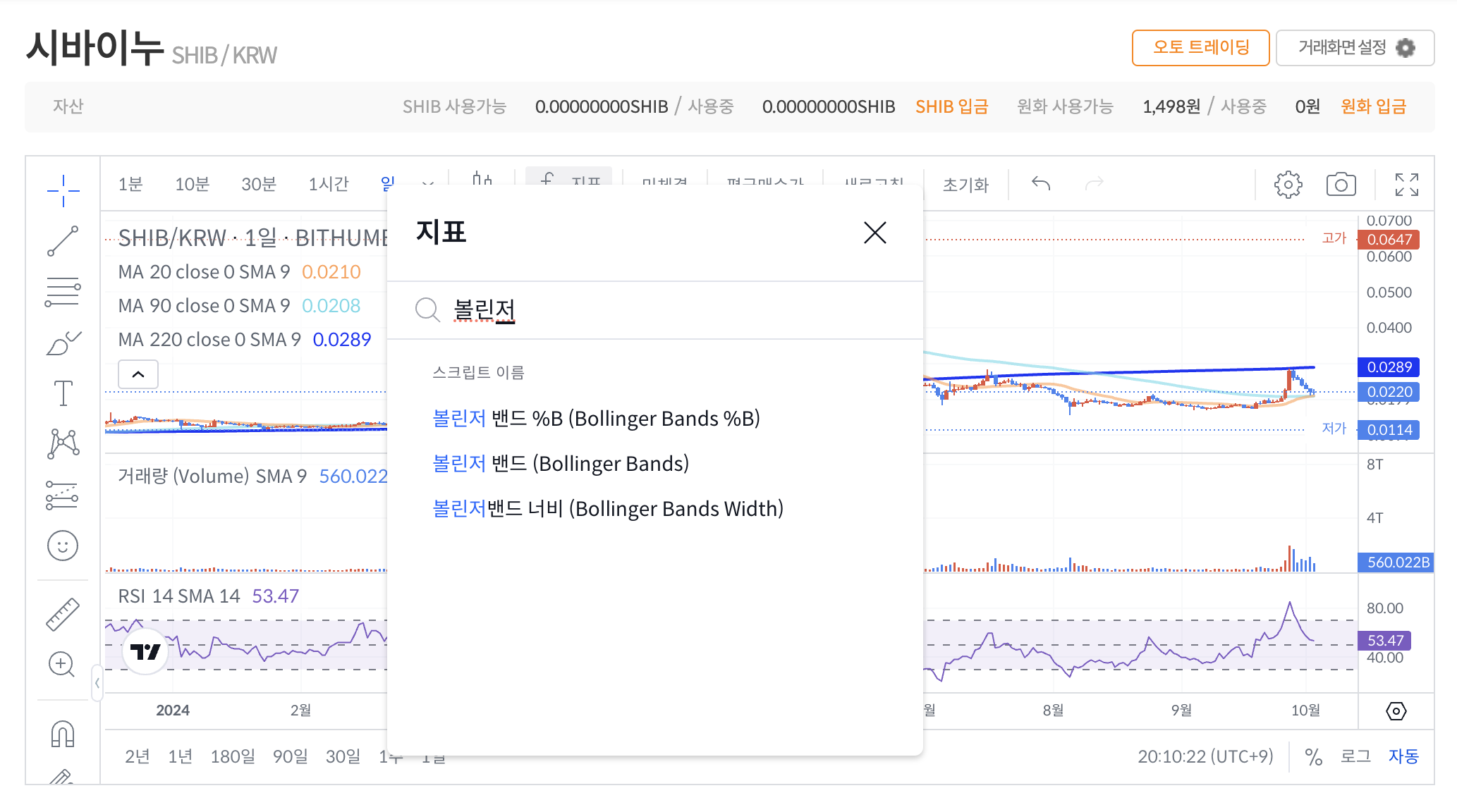Select the ruler measure tool
This screenshot has height=812, width=1457.
(x=63, y=614)
